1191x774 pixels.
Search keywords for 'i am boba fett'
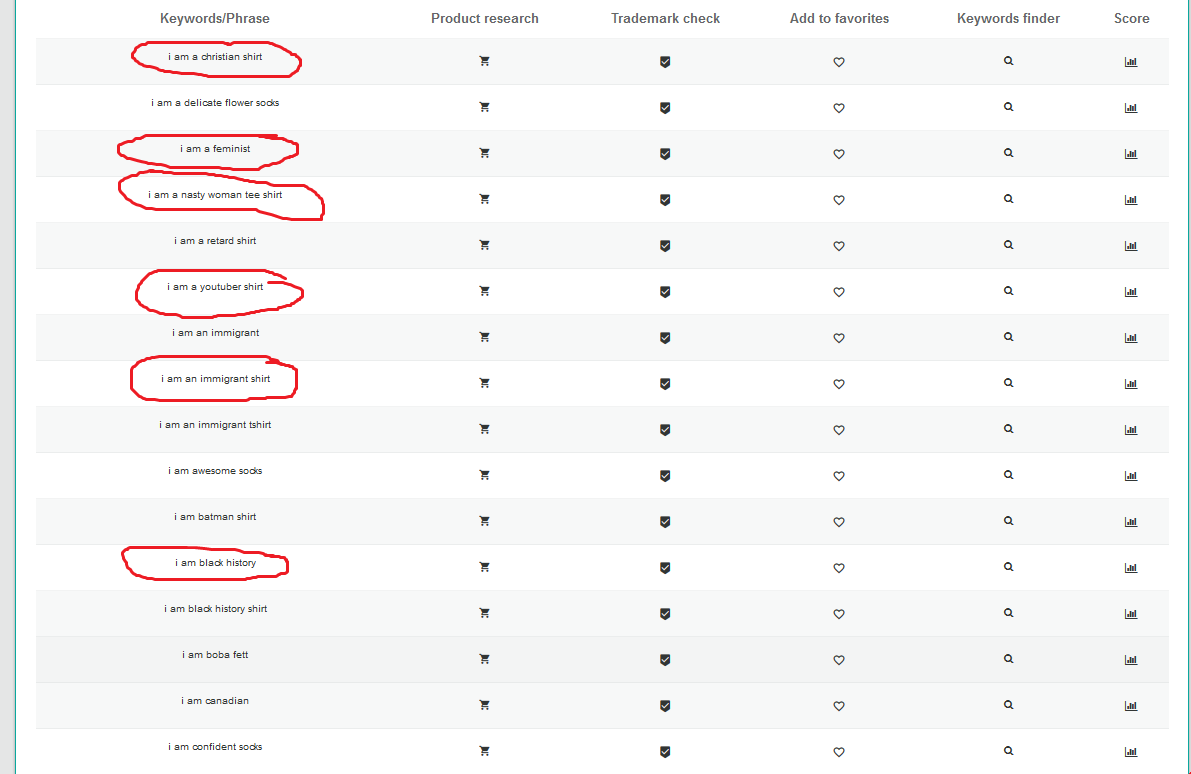tap(1008, 659)
